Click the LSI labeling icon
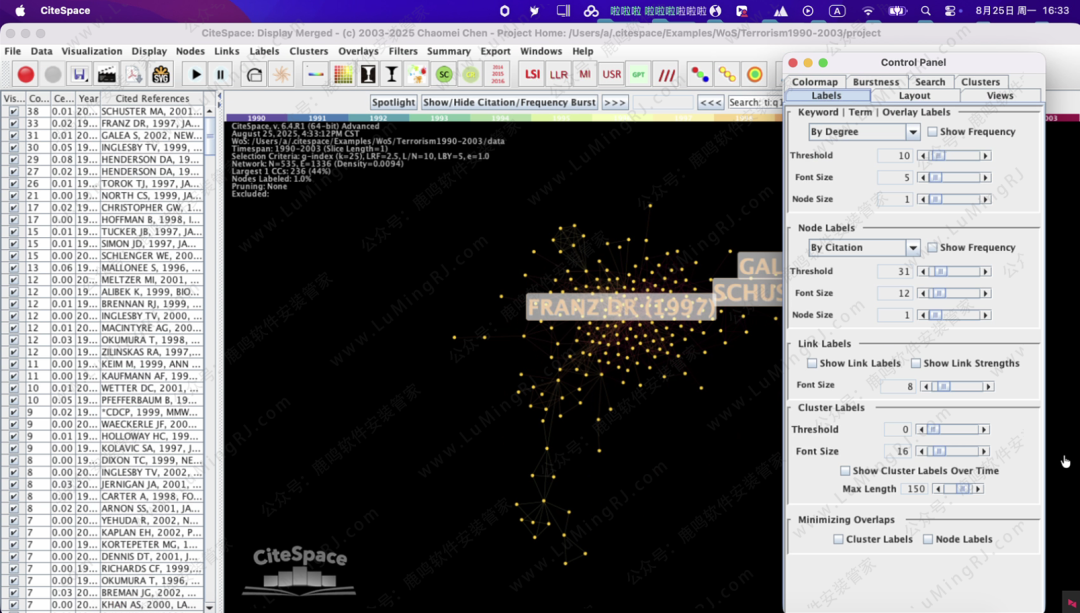 pos(532,75)
